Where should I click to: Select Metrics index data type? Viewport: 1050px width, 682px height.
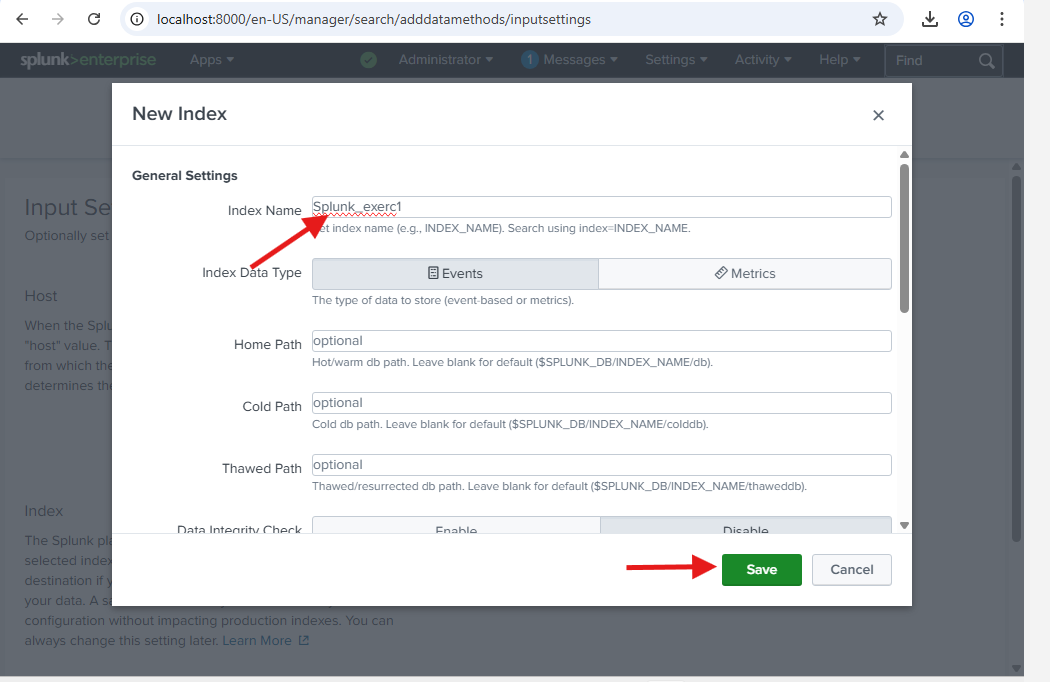[745, 273]
